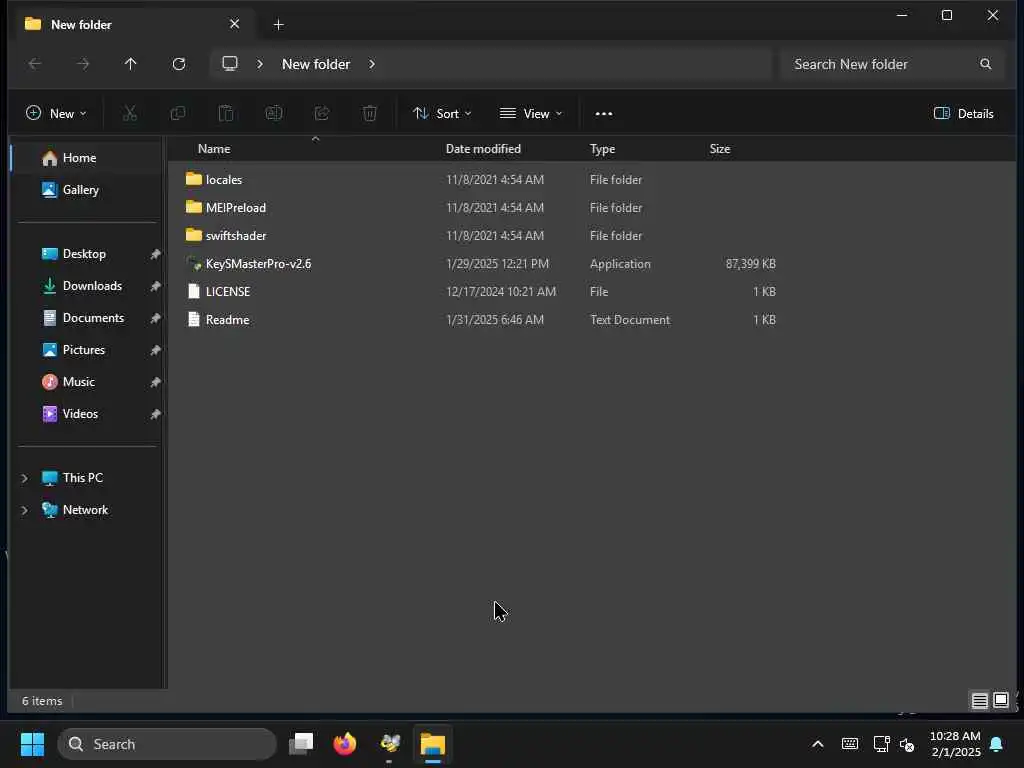Open Desktop in quick access
Viewport: 1024px width, 768px height.
click(86, 254)
